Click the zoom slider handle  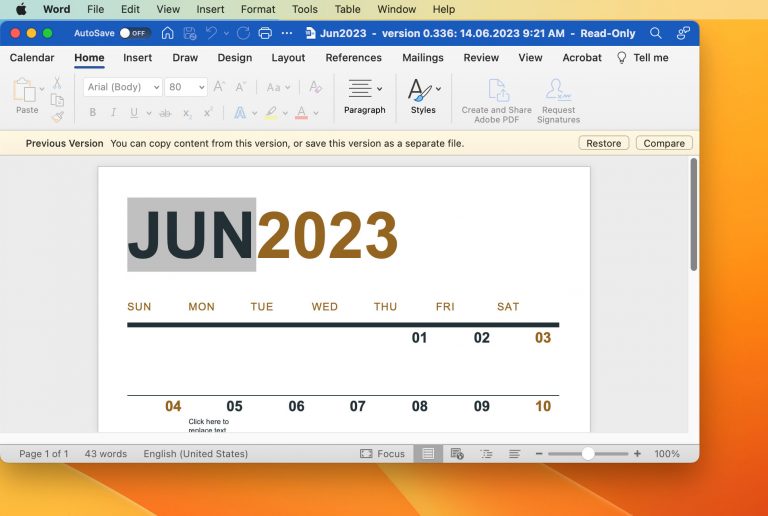tap(588, 454)
